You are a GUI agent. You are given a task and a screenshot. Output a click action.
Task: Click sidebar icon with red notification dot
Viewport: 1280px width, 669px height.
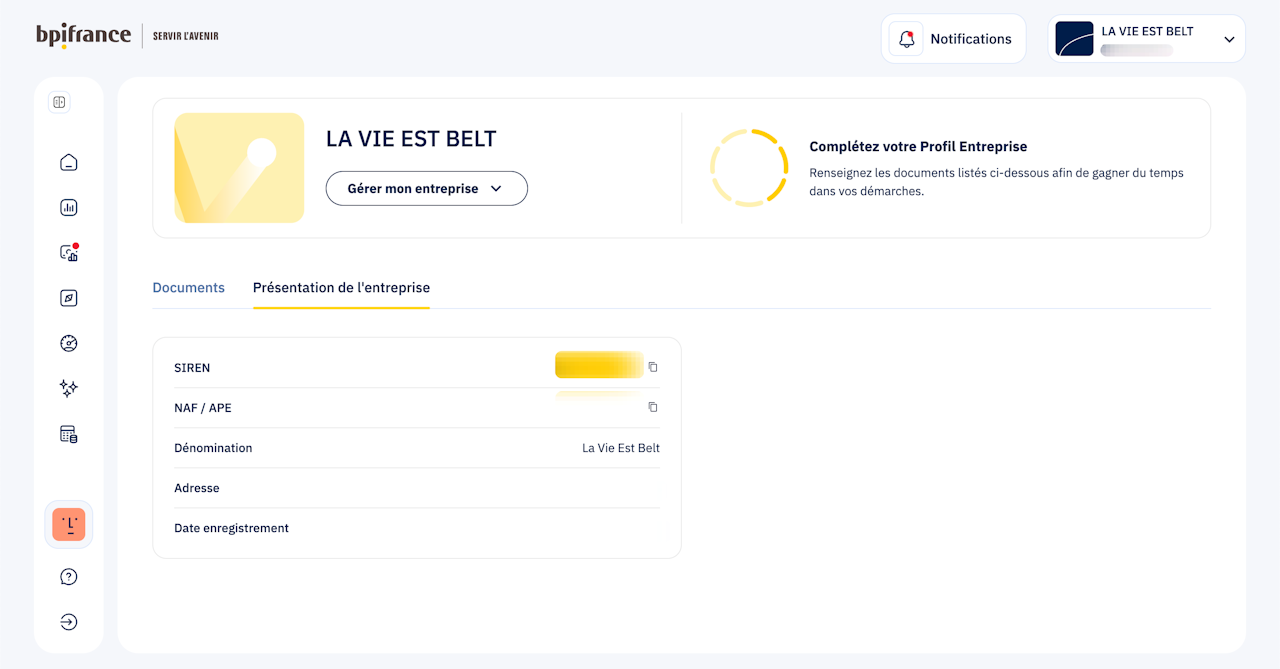[69, 253]
